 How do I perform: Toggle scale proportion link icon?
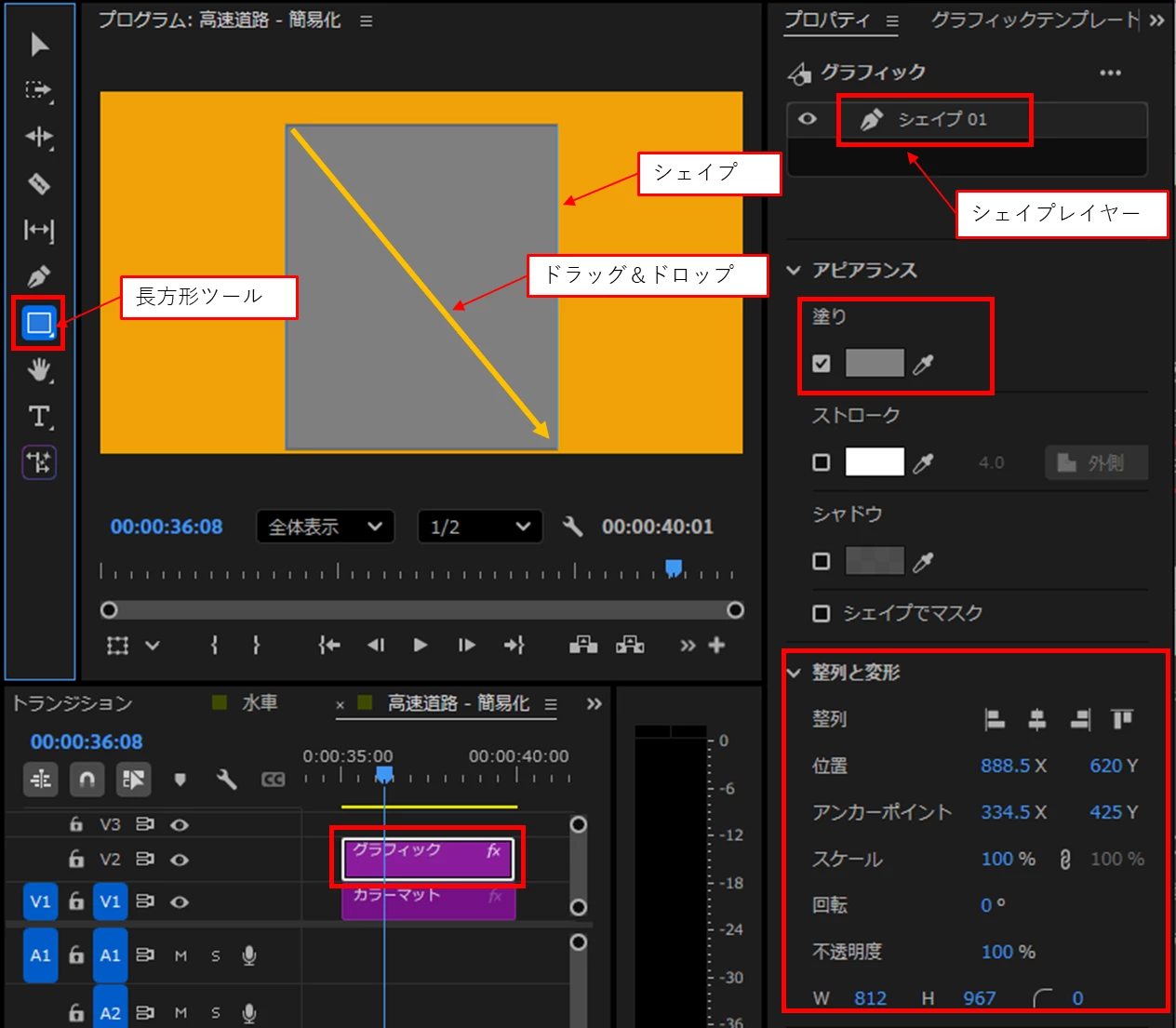click(x=1065, y=860)
